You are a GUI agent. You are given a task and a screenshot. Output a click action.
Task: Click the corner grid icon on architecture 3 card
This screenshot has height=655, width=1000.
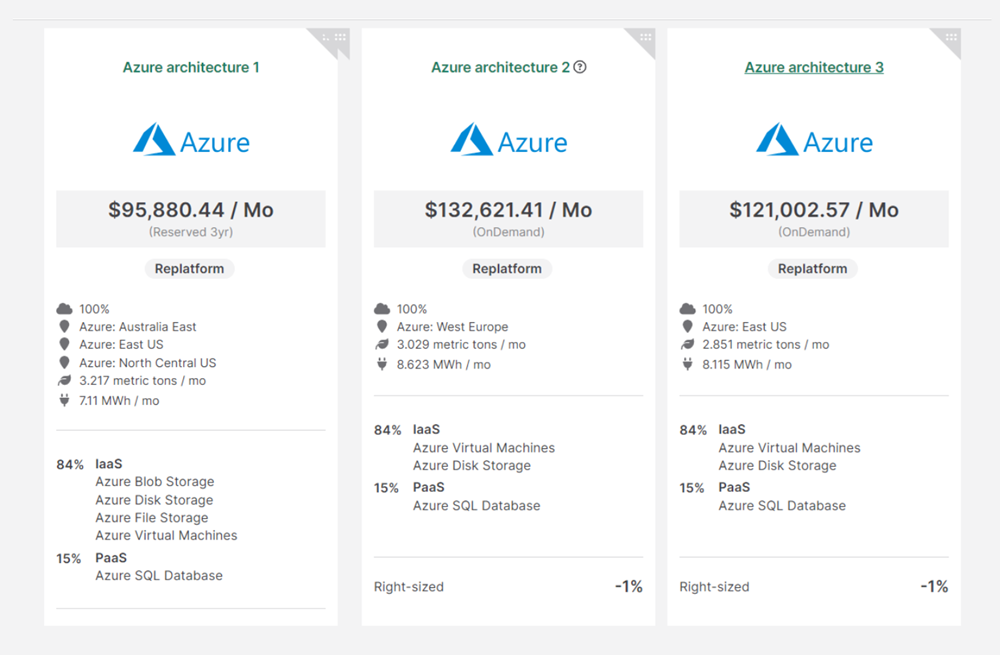(951, 37)
